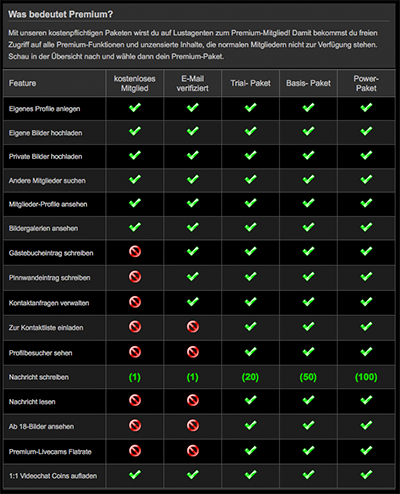Click checkmark for Bildergalerien ansehen under Trial-Paket
The width and height of the screenshot is (400, 494).
tap(250, 227)
